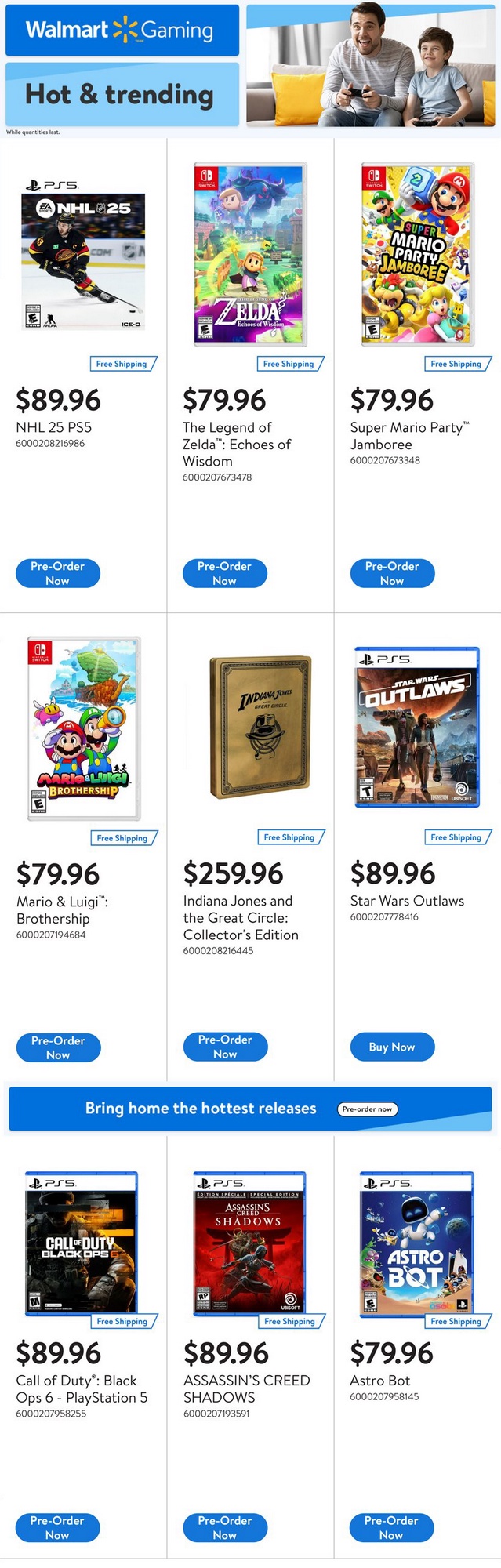The width and height of the screenshot is (501, 1568).
Task: Pre-order NHL 25 PS5 now
Action: [58, 573]
